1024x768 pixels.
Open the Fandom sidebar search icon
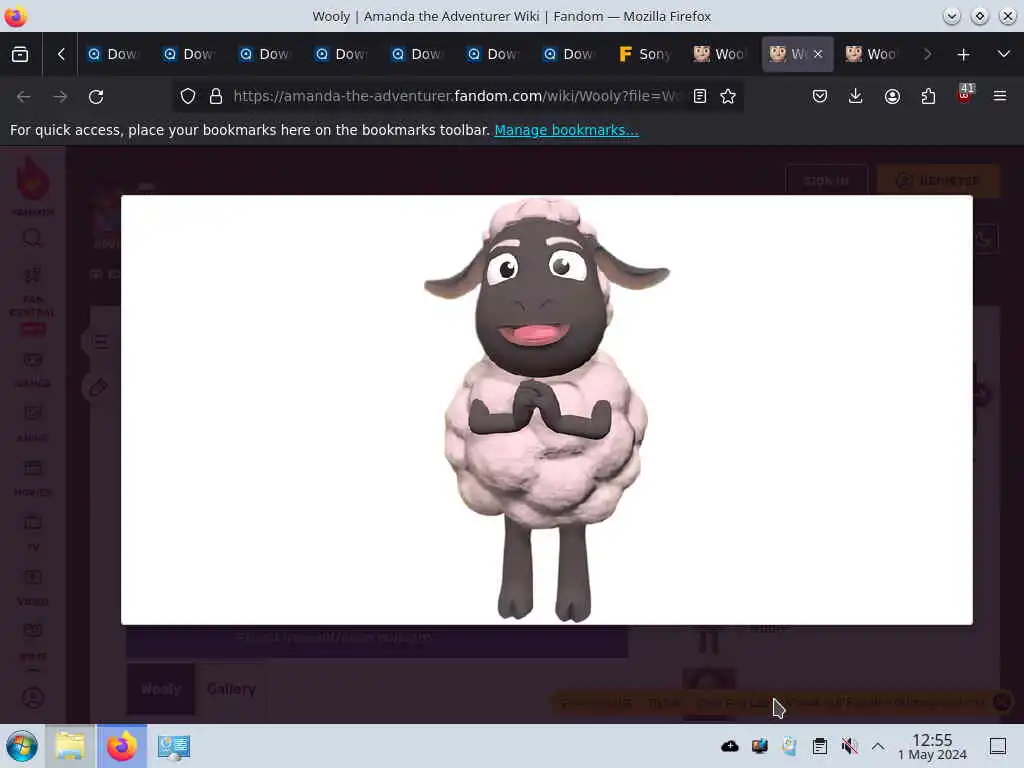(x=32, y=238)
